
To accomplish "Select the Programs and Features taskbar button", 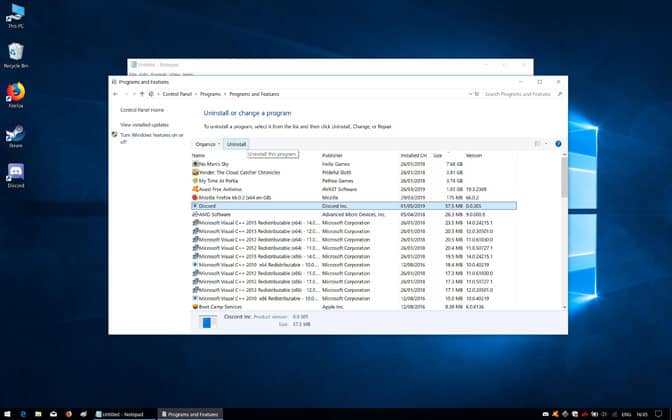I will point(190,414).
